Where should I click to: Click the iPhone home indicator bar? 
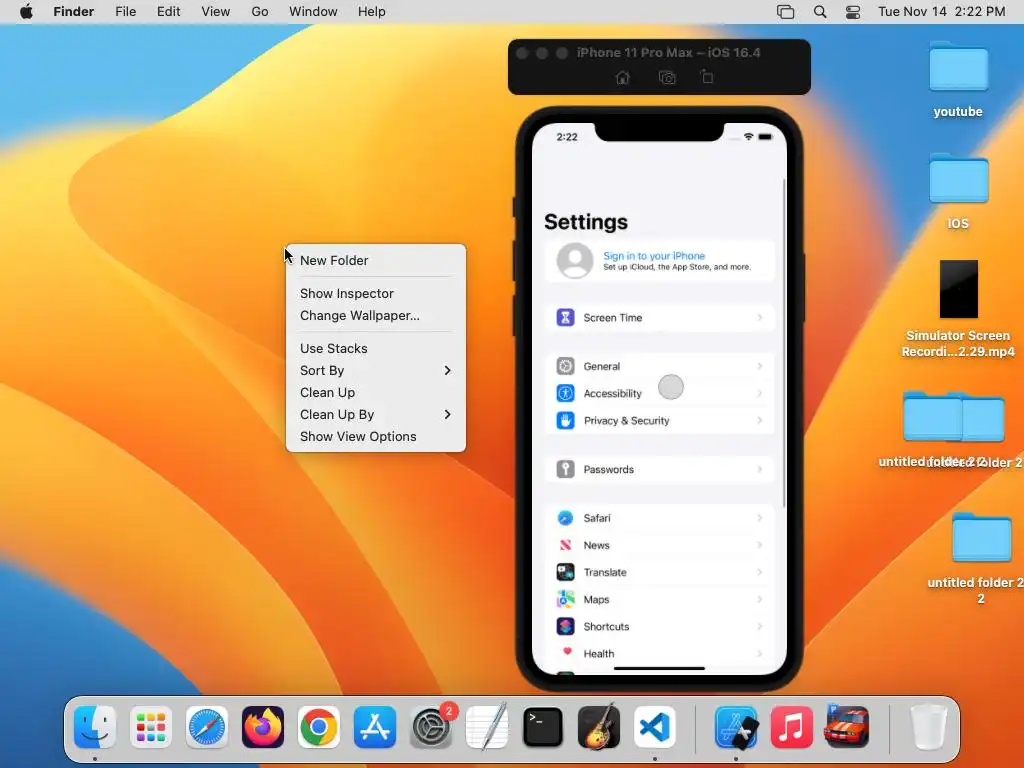coord(660,668)
